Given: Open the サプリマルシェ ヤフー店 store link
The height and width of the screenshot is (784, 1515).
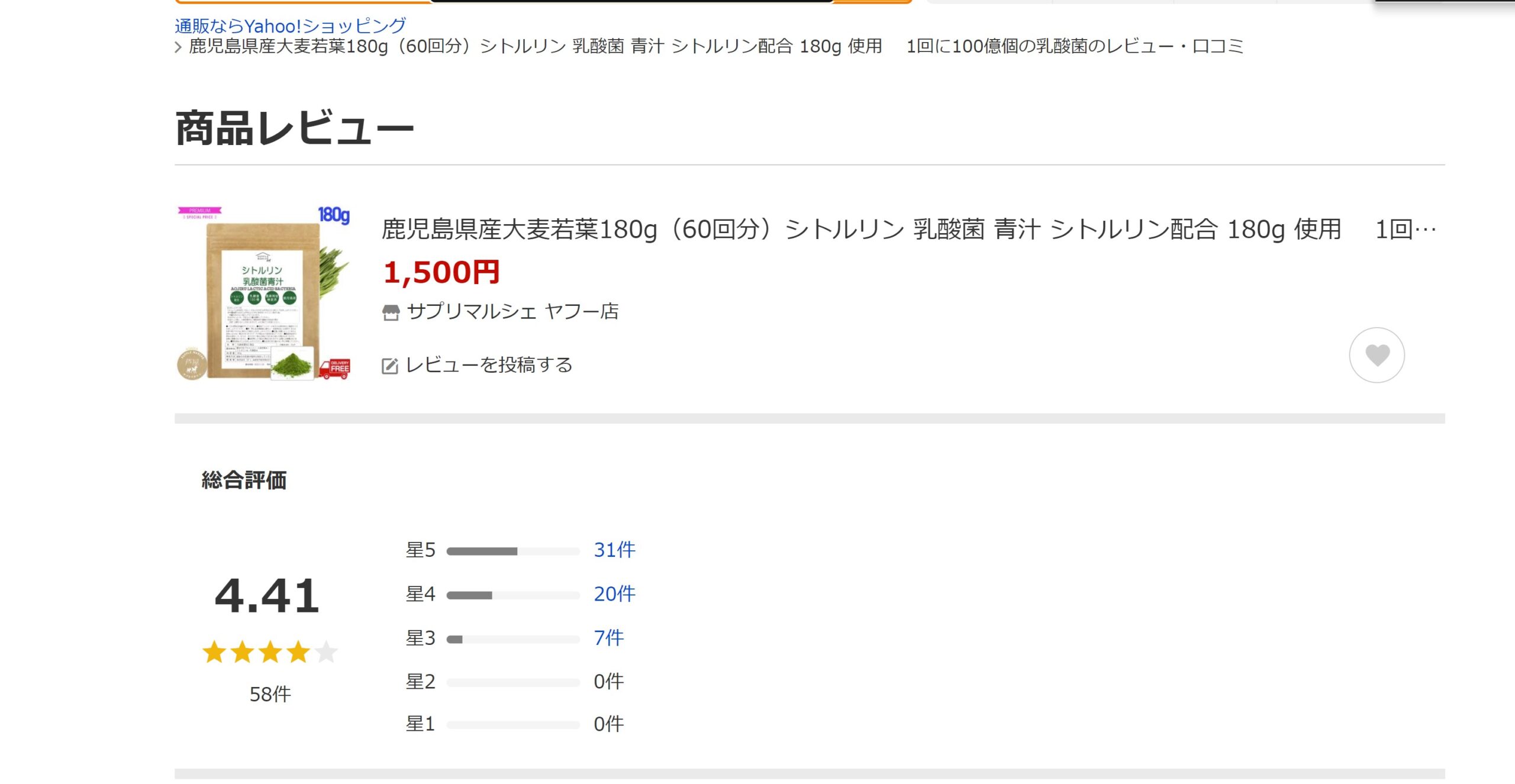Looking at the screenshot, I should click(x=512, y=311).
